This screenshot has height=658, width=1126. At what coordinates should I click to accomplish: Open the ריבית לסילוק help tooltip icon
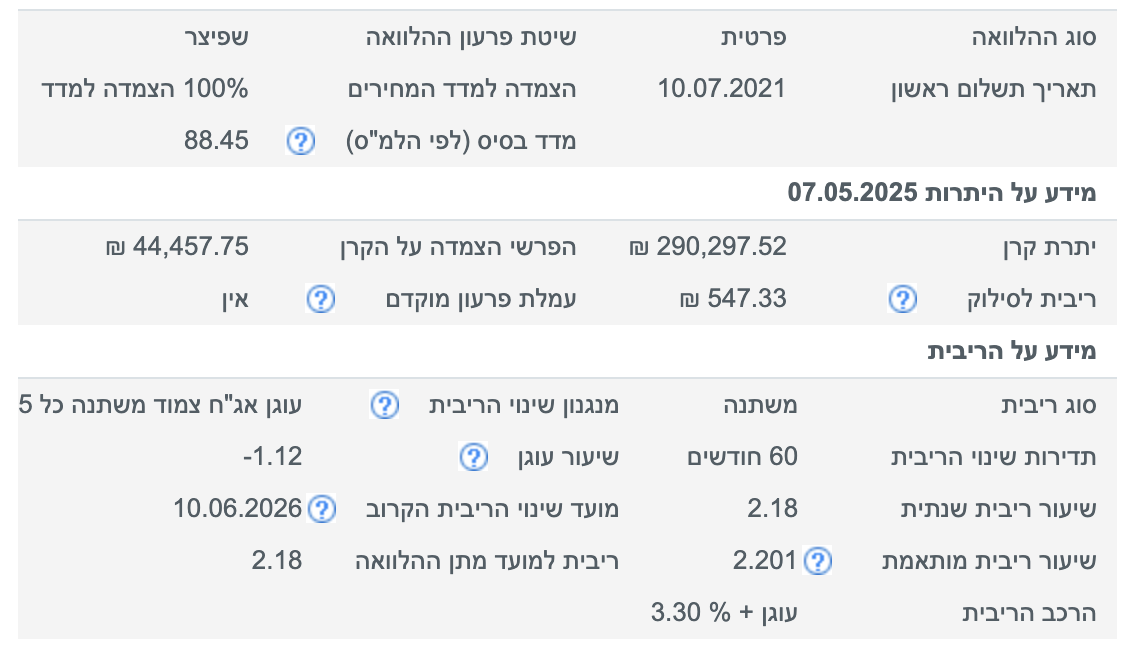(x=903, y=298)
